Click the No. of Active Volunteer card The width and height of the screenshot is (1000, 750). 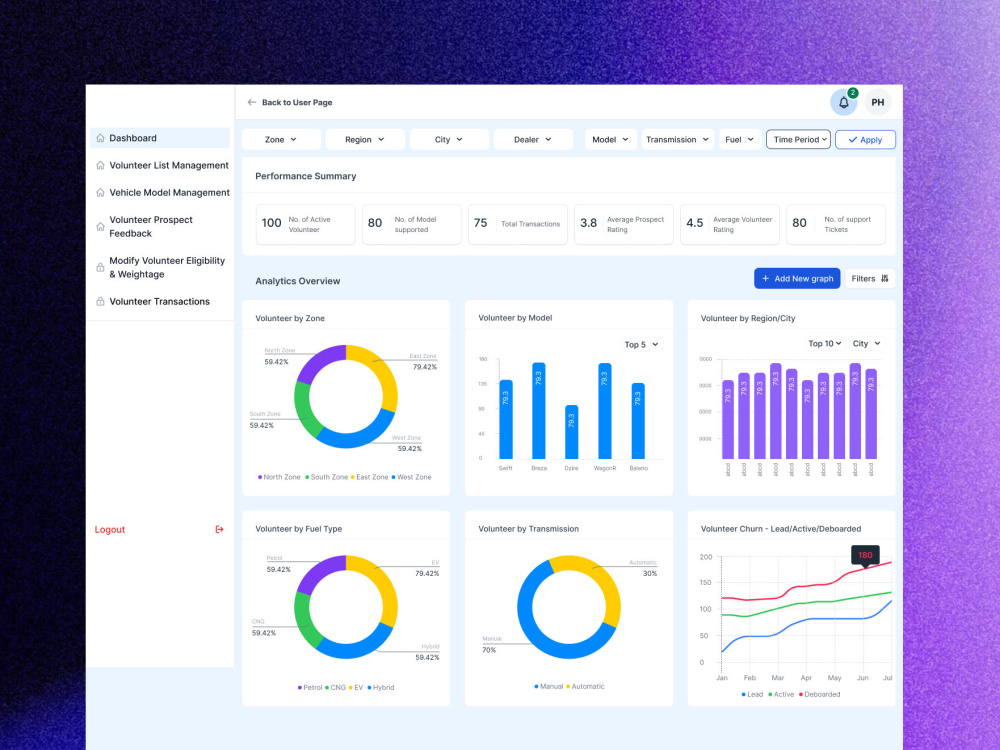305,224
